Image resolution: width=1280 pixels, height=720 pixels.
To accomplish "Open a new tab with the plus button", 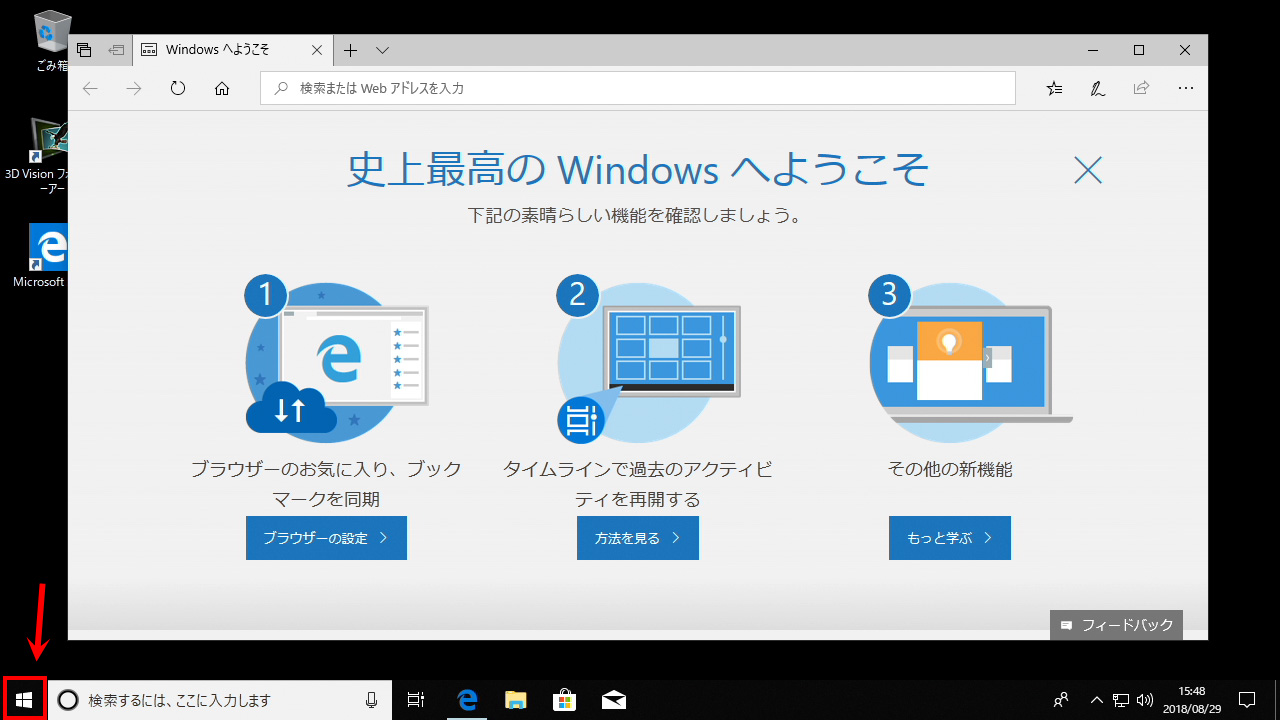I will coord(350,50).
